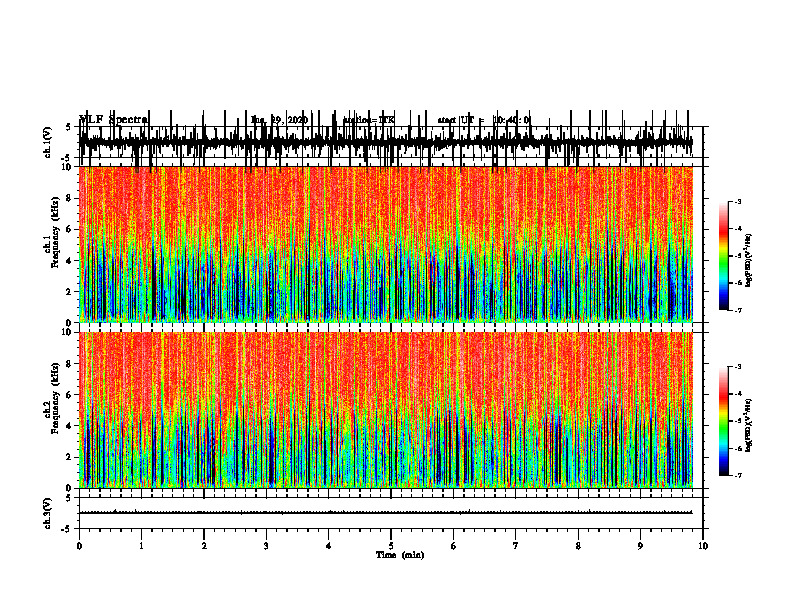This screenshot has width=792, height=612.
Task: Click the "2" kHz tick beside ch.1 spectrogram
Action: 70,291
